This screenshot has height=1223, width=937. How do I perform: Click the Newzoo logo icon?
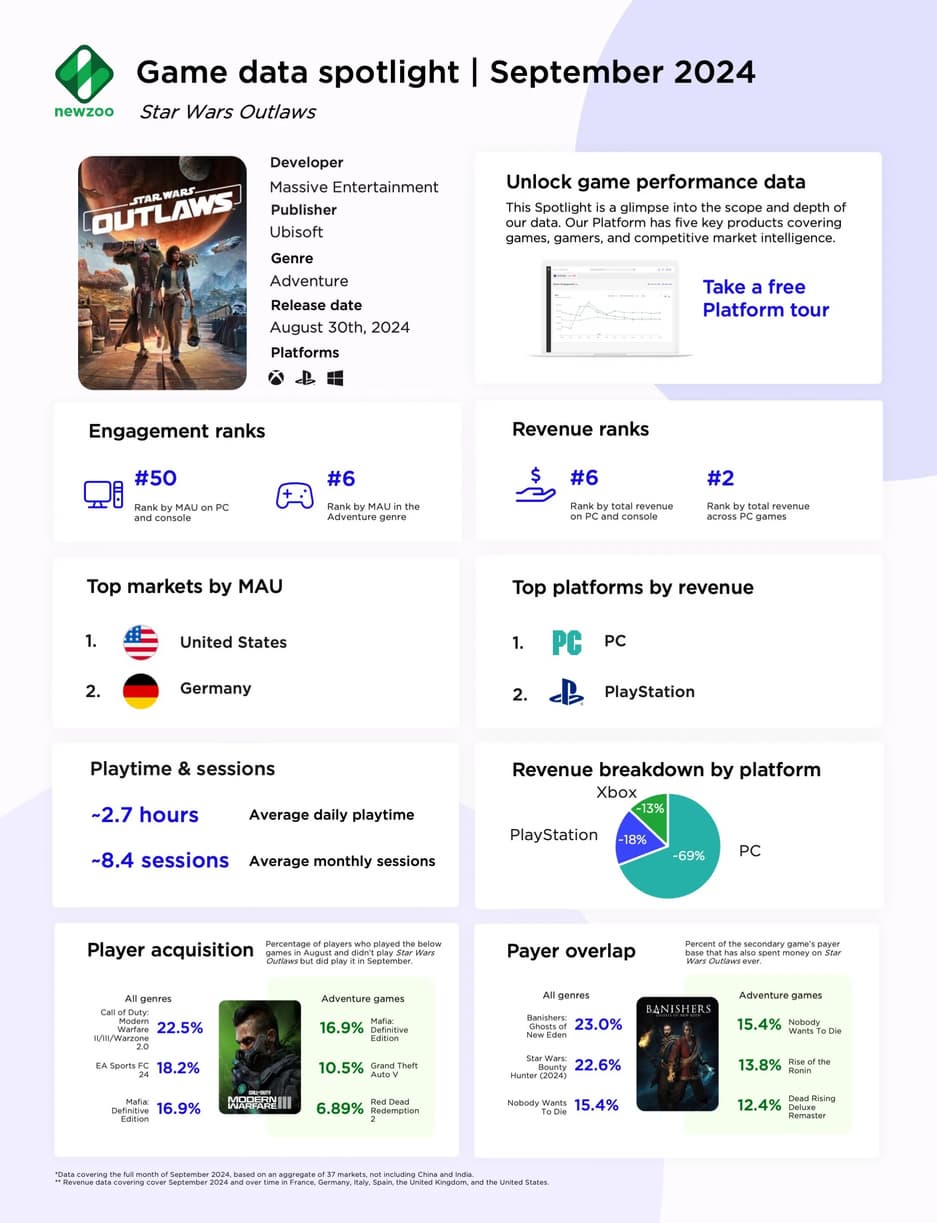85,72
